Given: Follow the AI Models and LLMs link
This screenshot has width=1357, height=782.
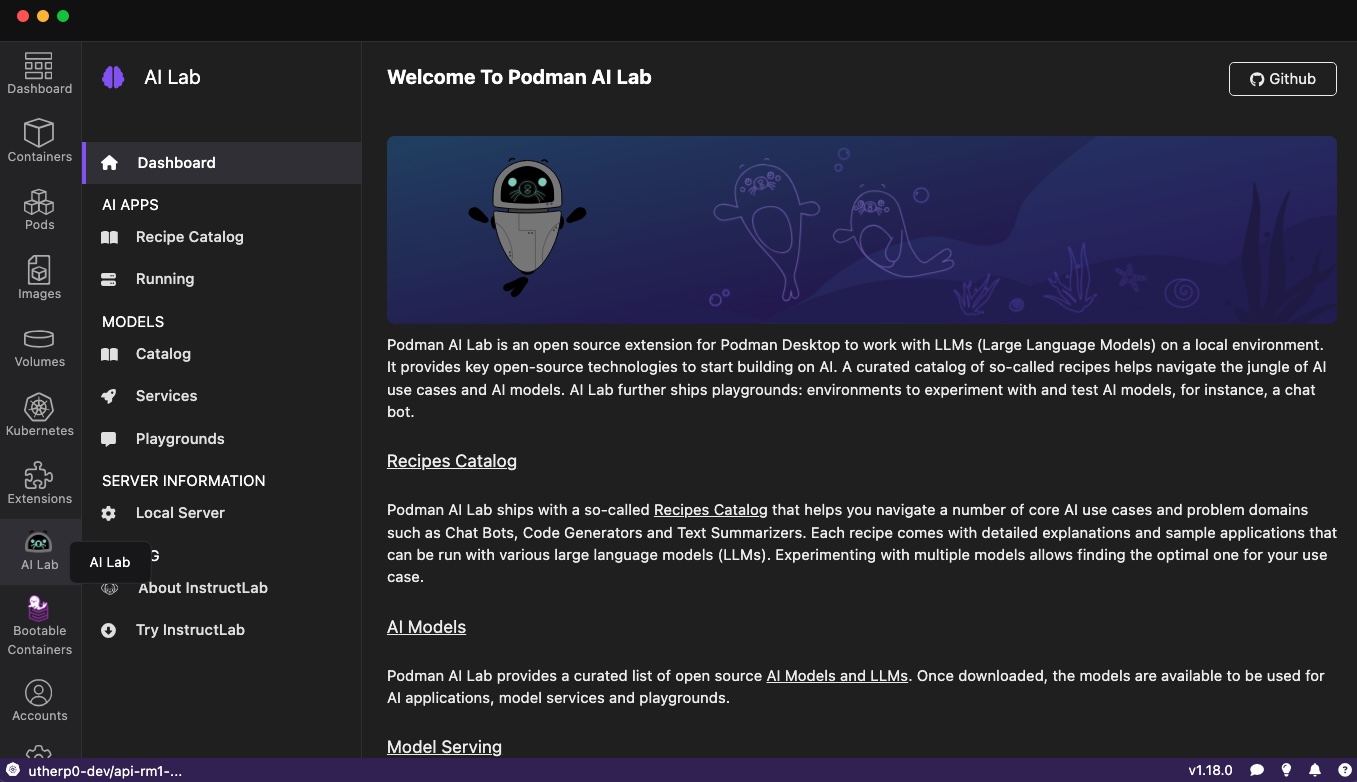Looking at the screenshot, I should [837, 676].
